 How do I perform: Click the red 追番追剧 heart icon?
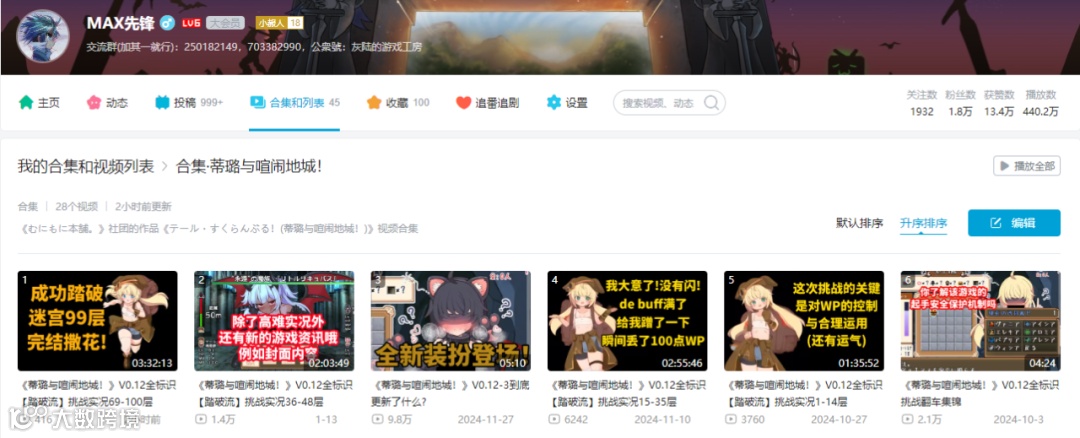pos(464,103)
